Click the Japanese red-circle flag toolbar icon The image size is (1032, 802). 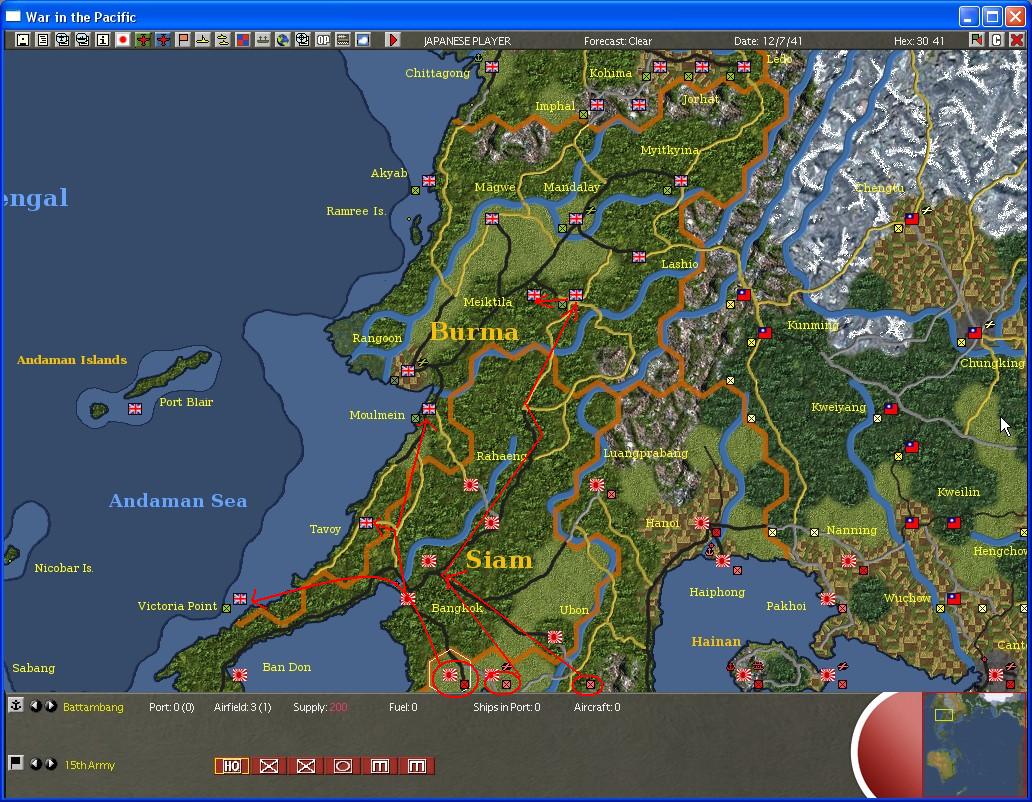click(x=122, y=40)
